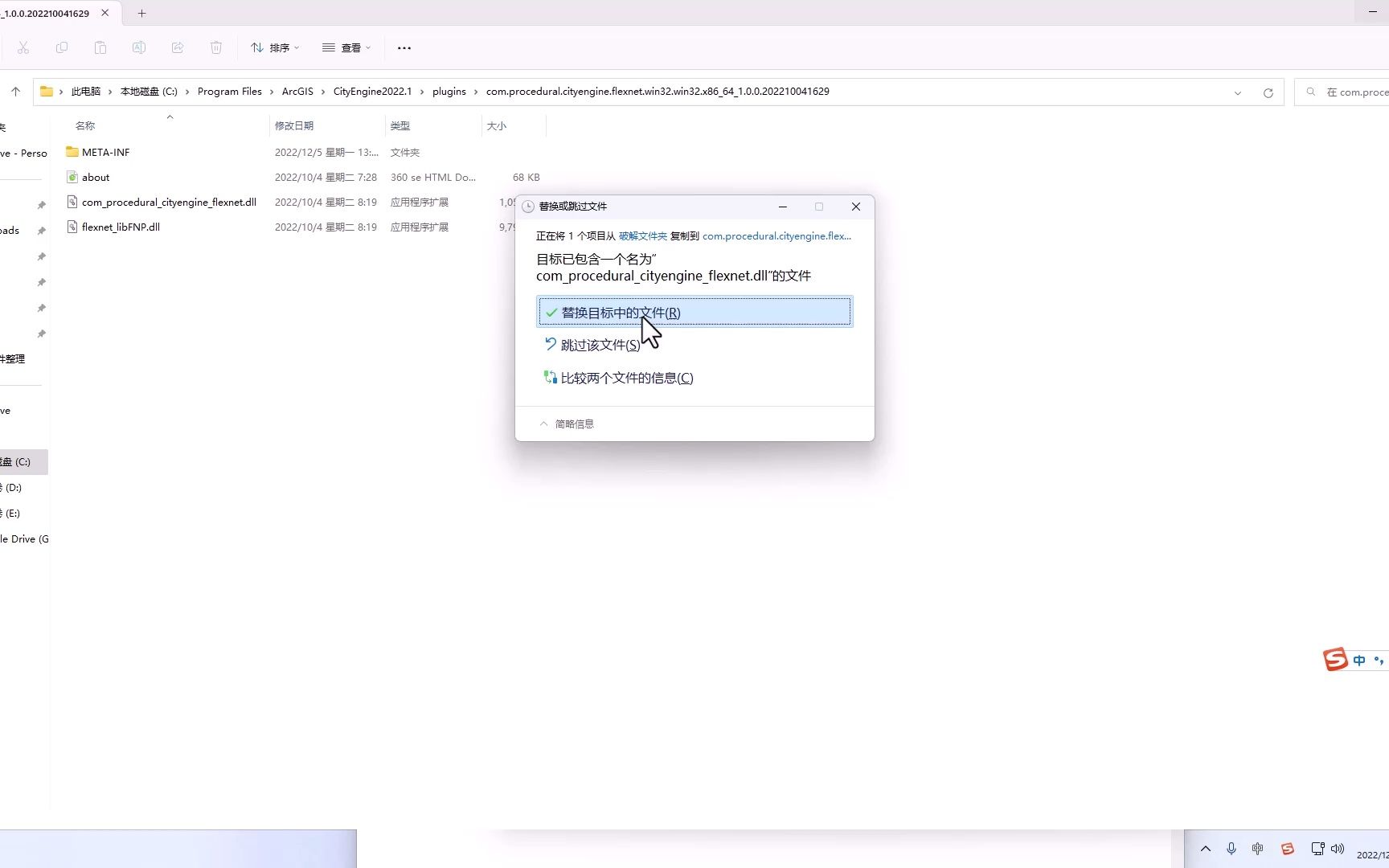Click the 中 IME indicator in taskbar
The width and height of the screenshot is (1389, 868).
1258,849
